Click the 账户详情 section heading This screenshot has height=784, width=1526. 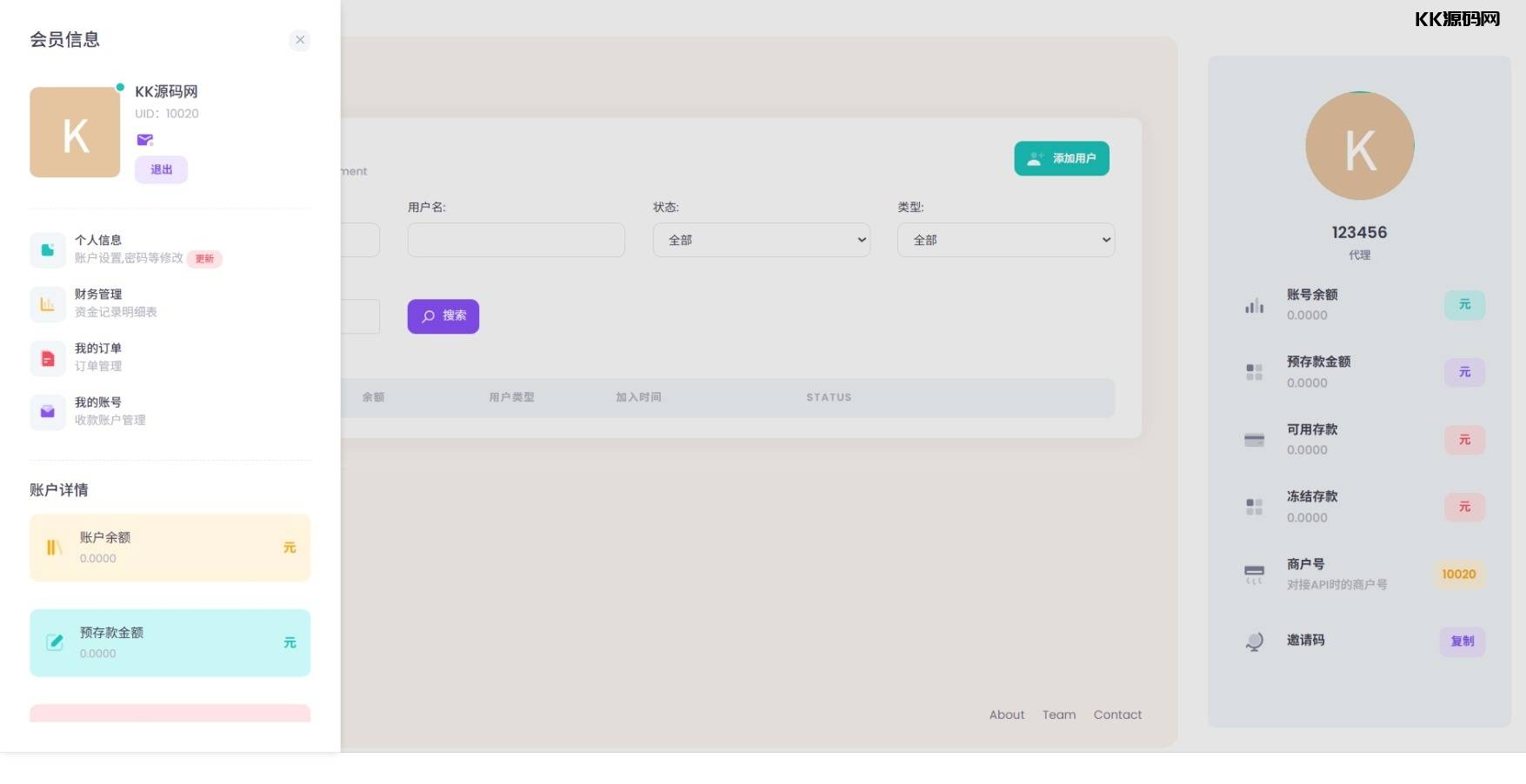59,490
